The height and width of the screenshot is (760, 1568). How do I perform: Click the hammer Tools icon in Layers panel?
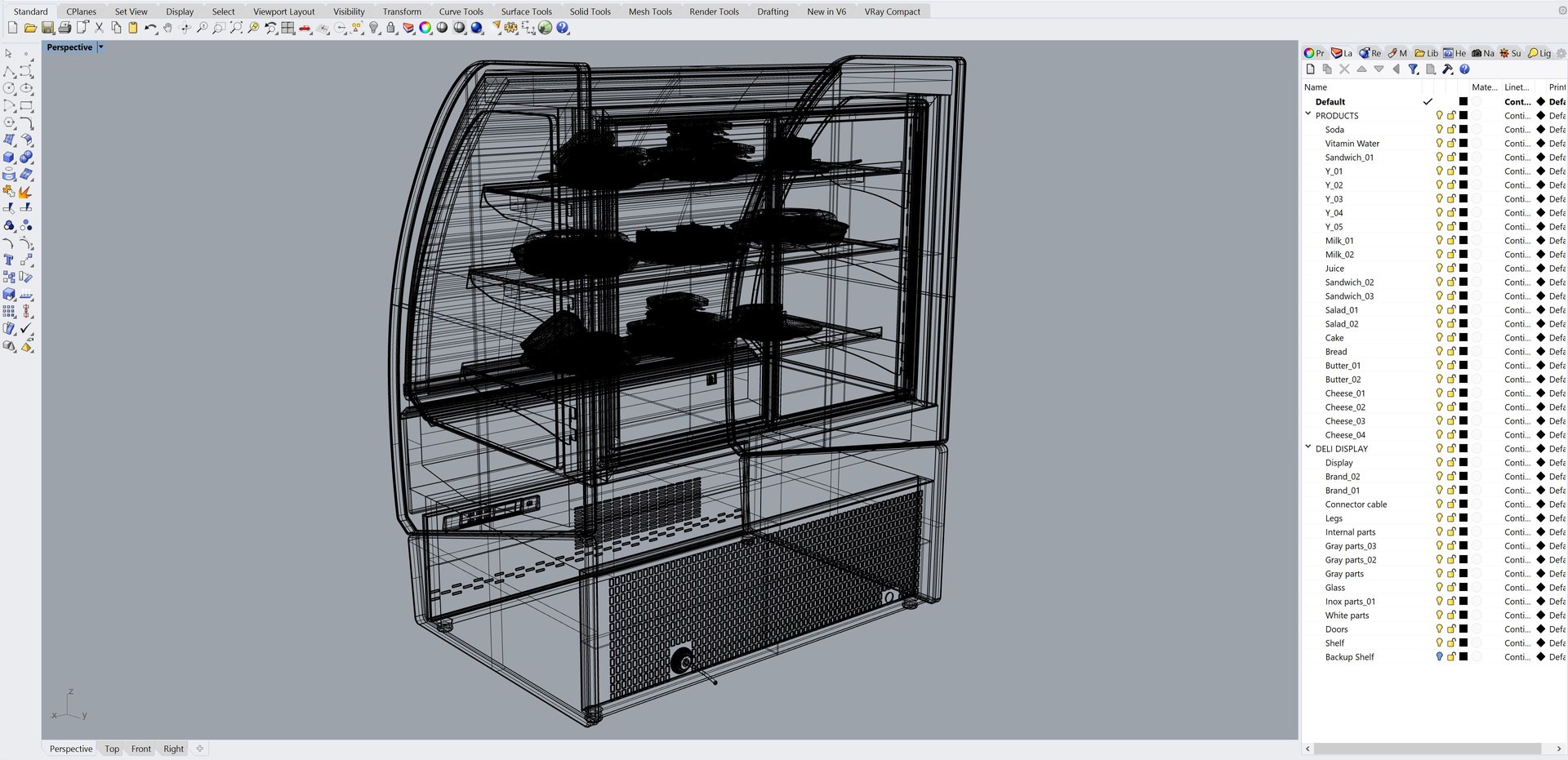1447,69
